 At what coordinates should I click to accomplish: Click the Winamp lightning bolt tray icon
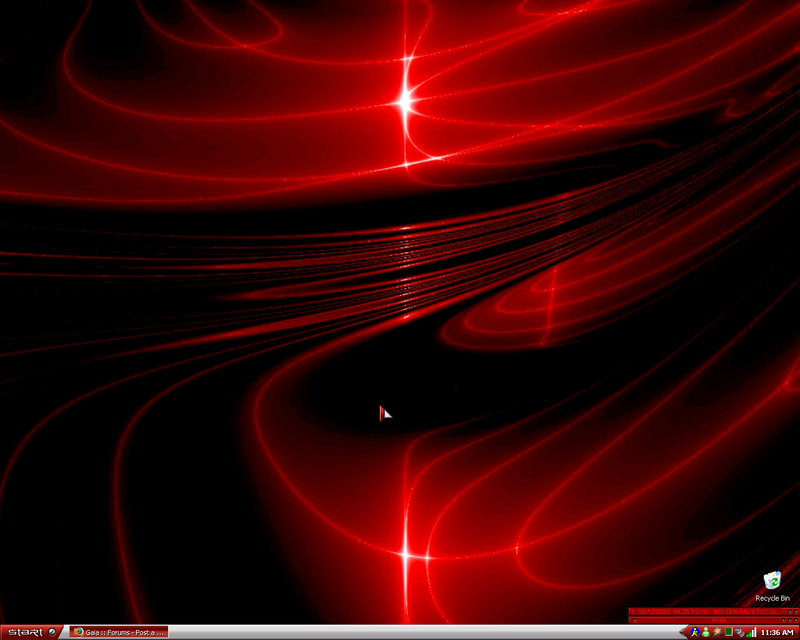point(717,632)
